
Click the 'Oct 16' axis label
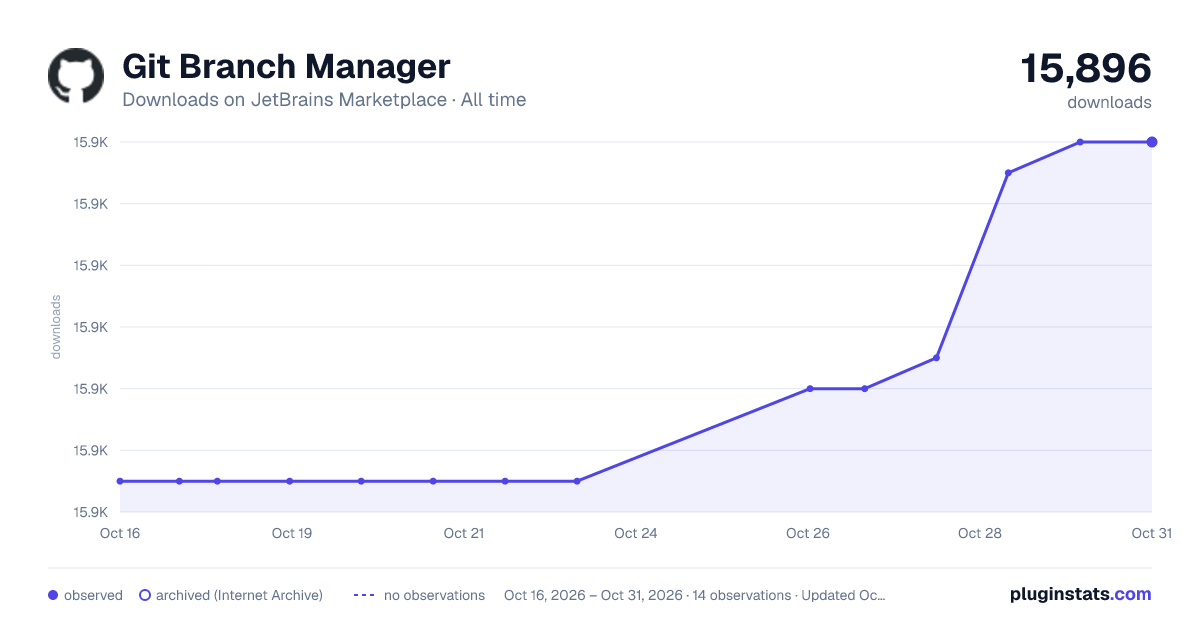(120, 533)
